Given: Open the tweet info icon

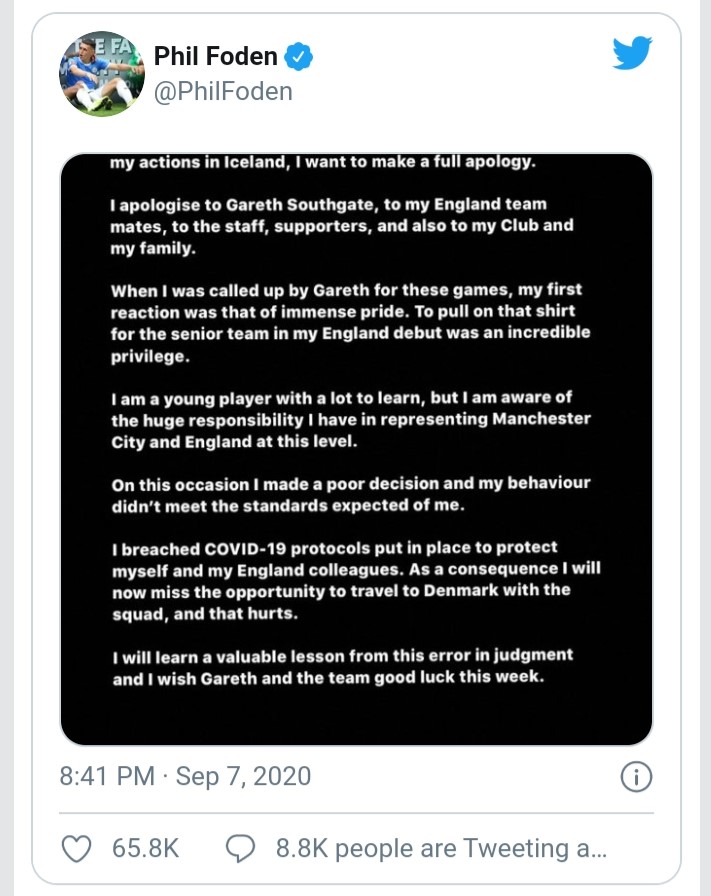Looking at the screenshot, I should (x=636, y=777).
